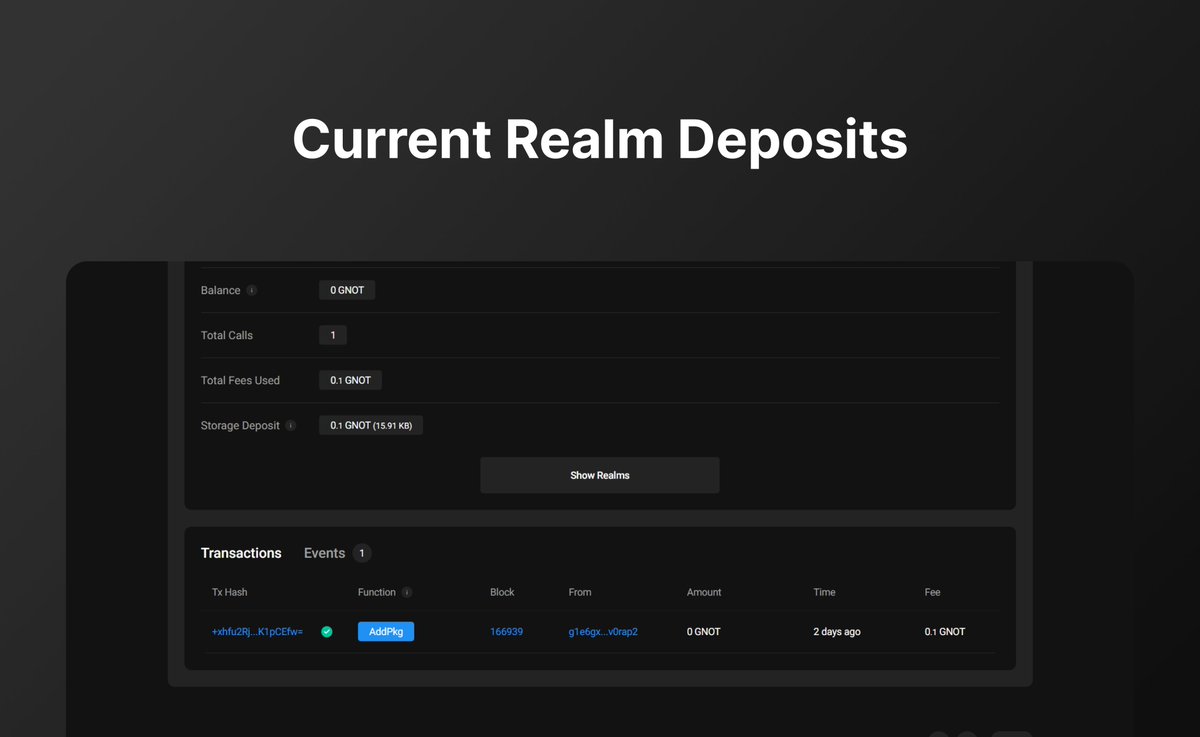Screen dimensions: 1200x737
Task: Click the 0 GNOT balance value
Action: [x=347, y=290]
